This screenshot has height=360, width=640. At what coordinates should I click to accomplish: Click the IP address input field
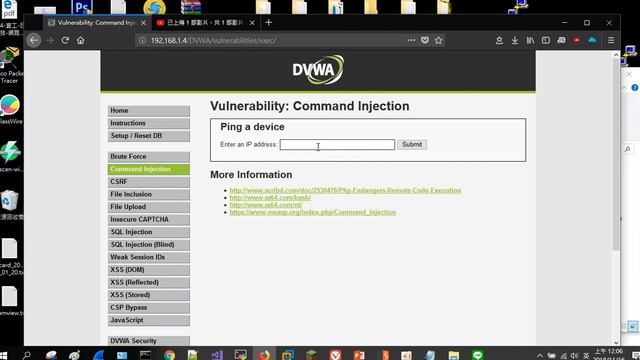tap(337, 144)
